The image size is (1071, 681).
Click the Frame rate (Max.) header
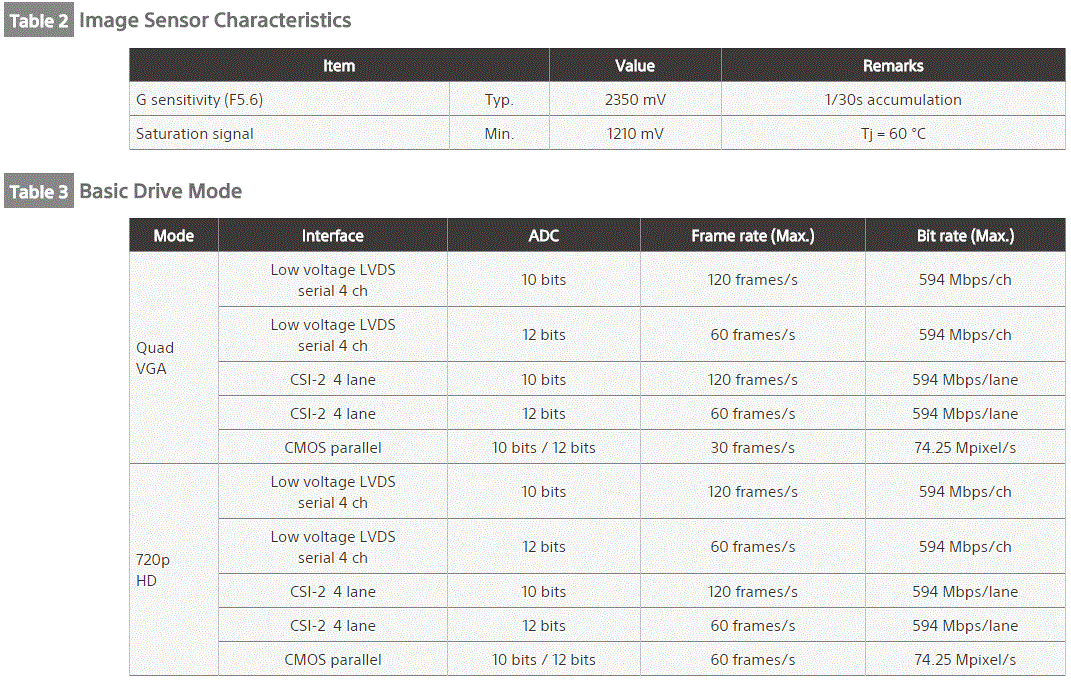[753, 236]
